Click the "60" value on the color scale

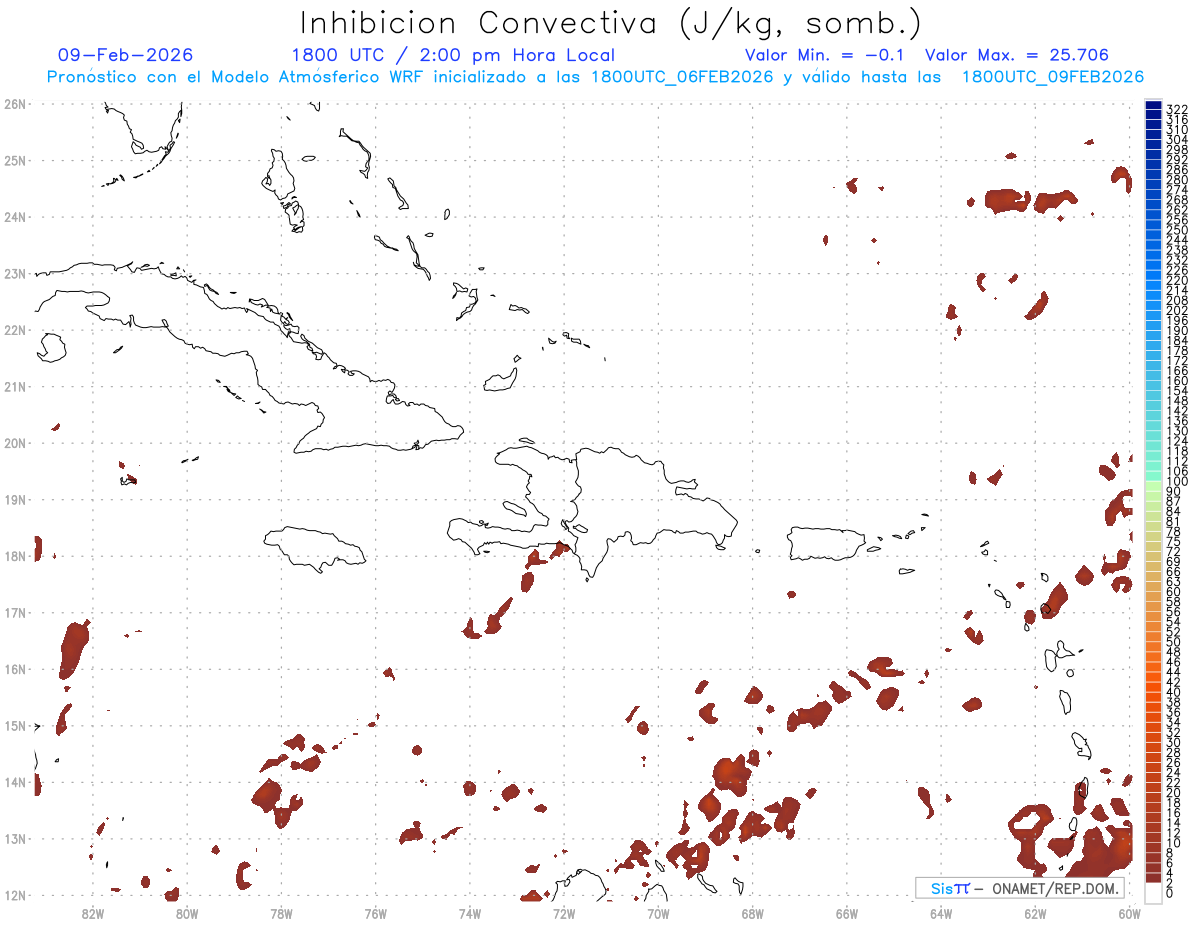(1174, 591)
